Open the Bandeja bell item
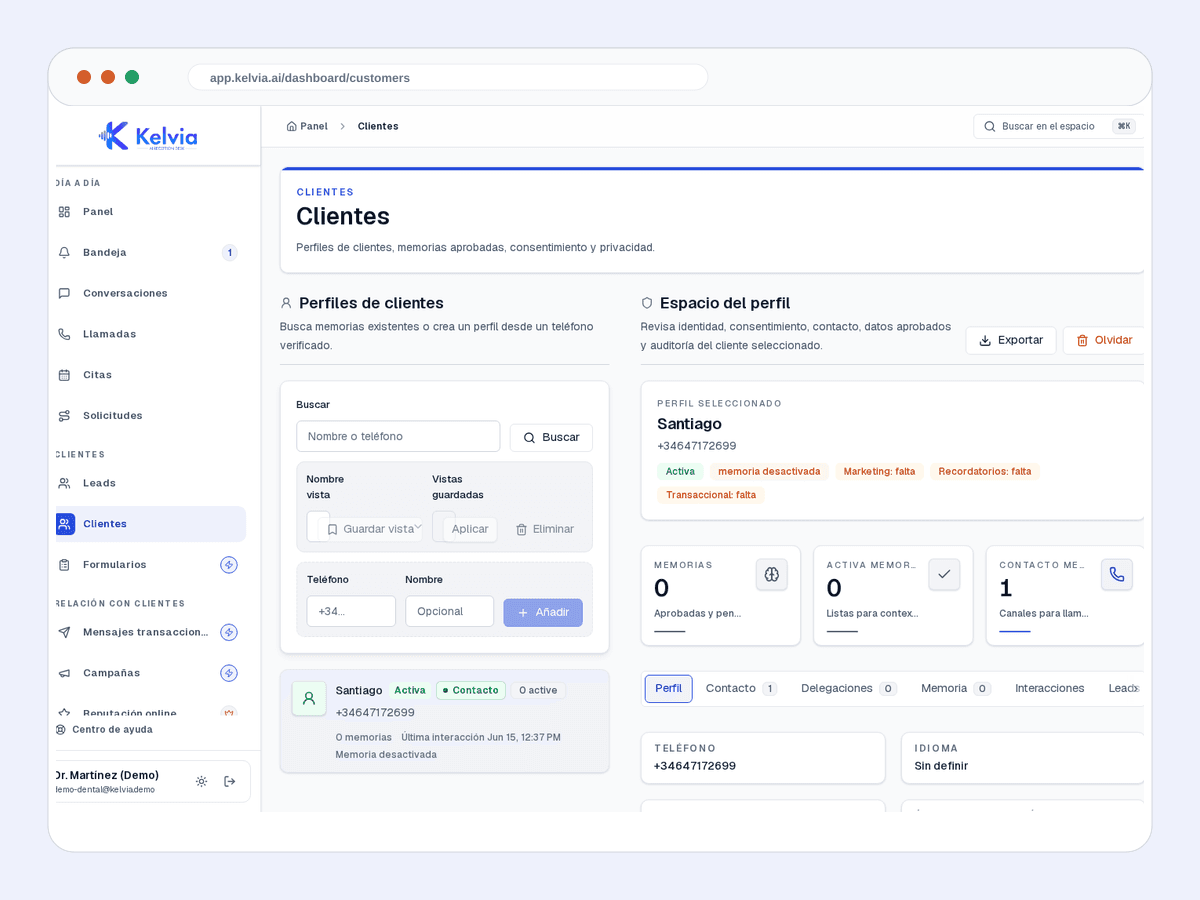This screenshot has width=1200, height=900. (x=150, y=253)
